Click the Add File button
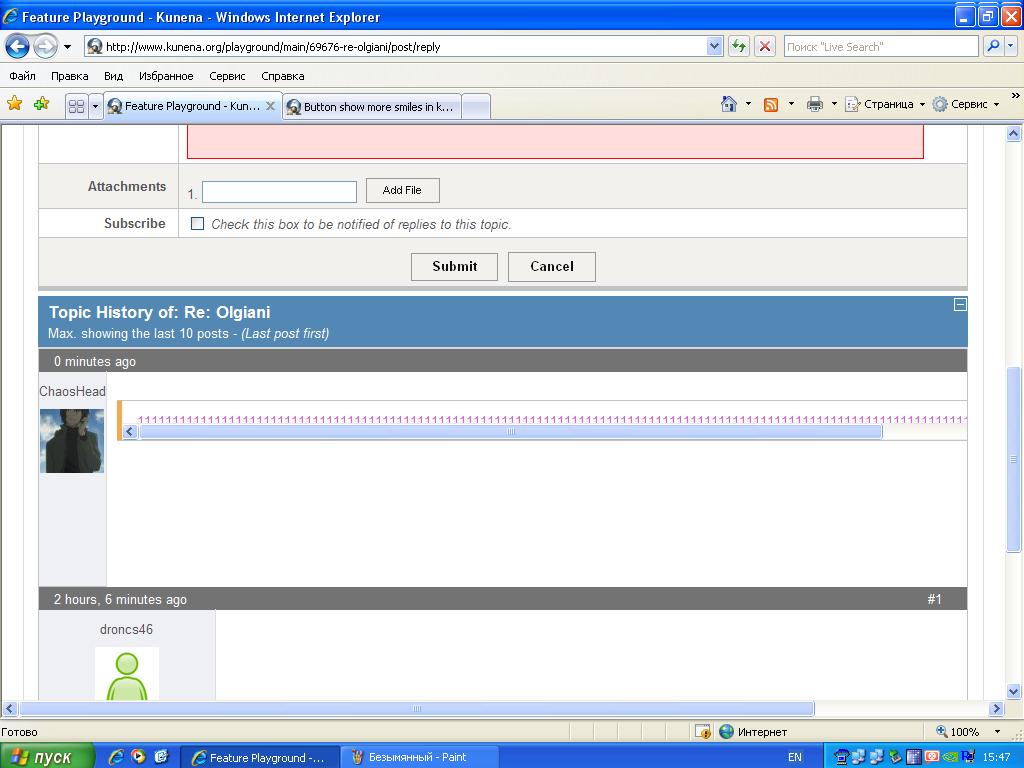Image resolution: width=1024 pixels, height=768 pixels. (x=402, y=190)
